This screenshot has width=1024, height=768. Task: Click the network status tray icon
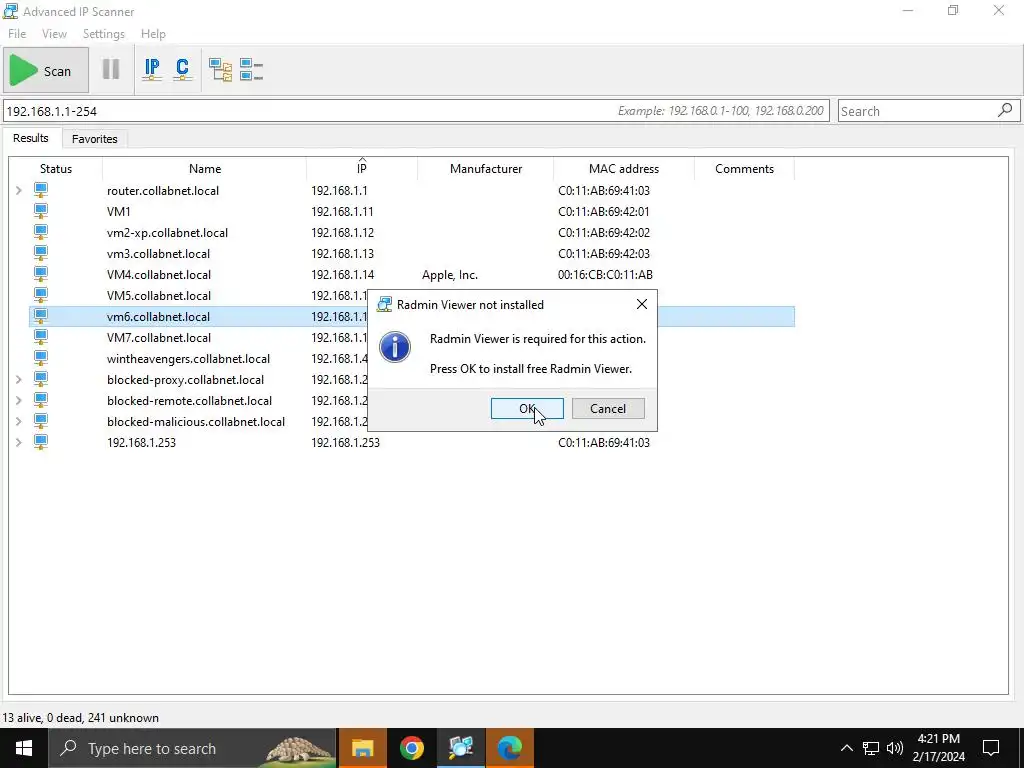pyautogui.click(x=871, y=748)
